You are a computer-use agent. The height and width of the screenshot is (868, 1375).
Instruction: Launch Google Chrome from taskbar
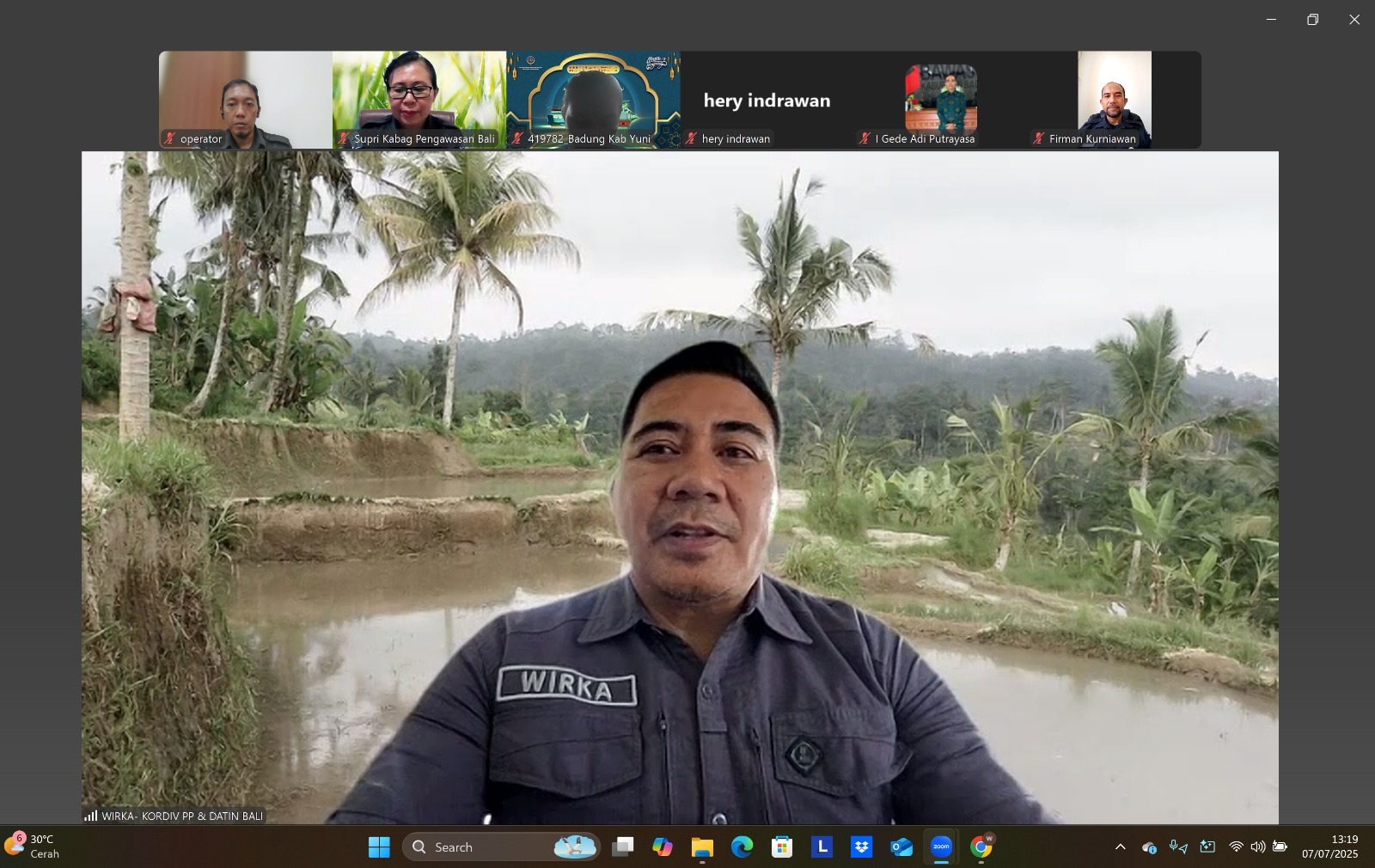pos(981,847)
